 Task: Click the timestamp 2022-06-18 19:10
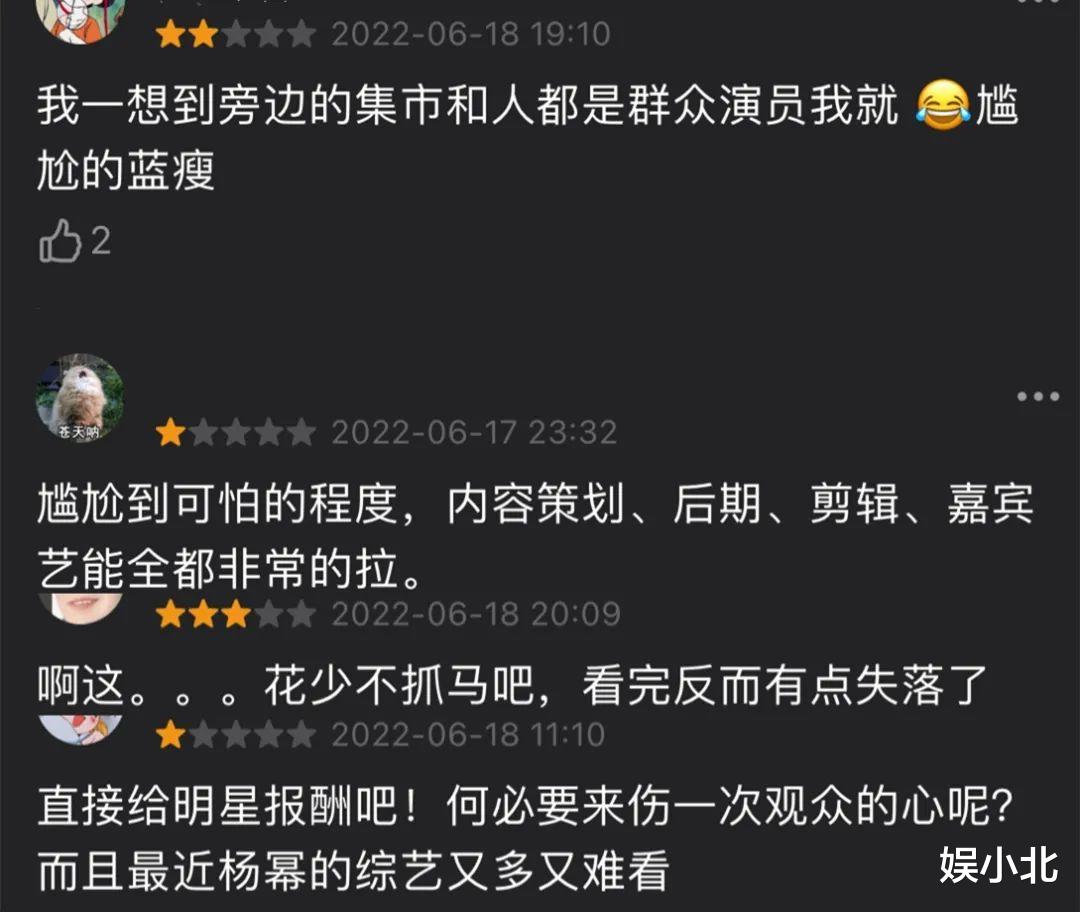click(471, 34)
